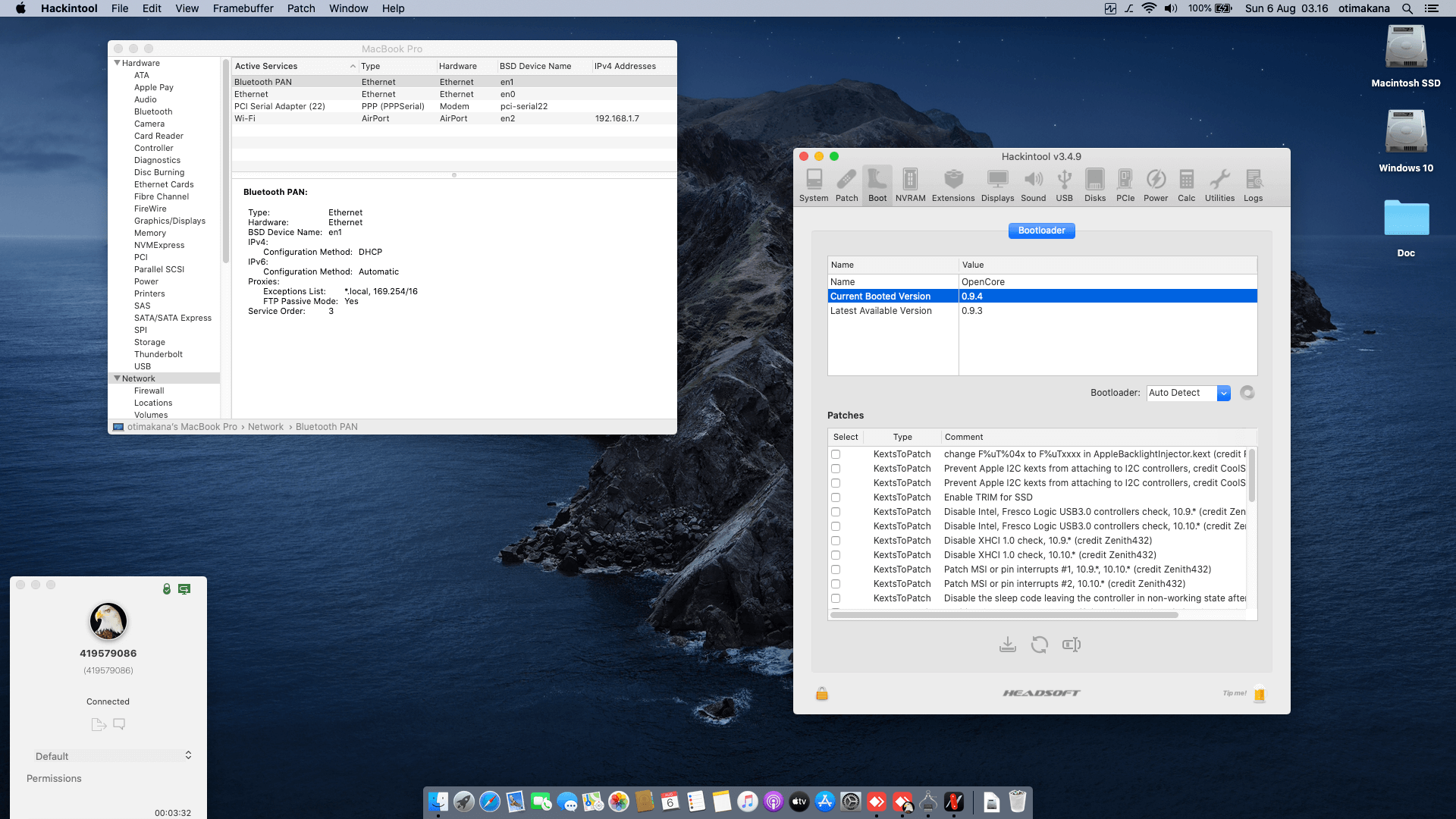Open the Extensions section

[953, 186]
